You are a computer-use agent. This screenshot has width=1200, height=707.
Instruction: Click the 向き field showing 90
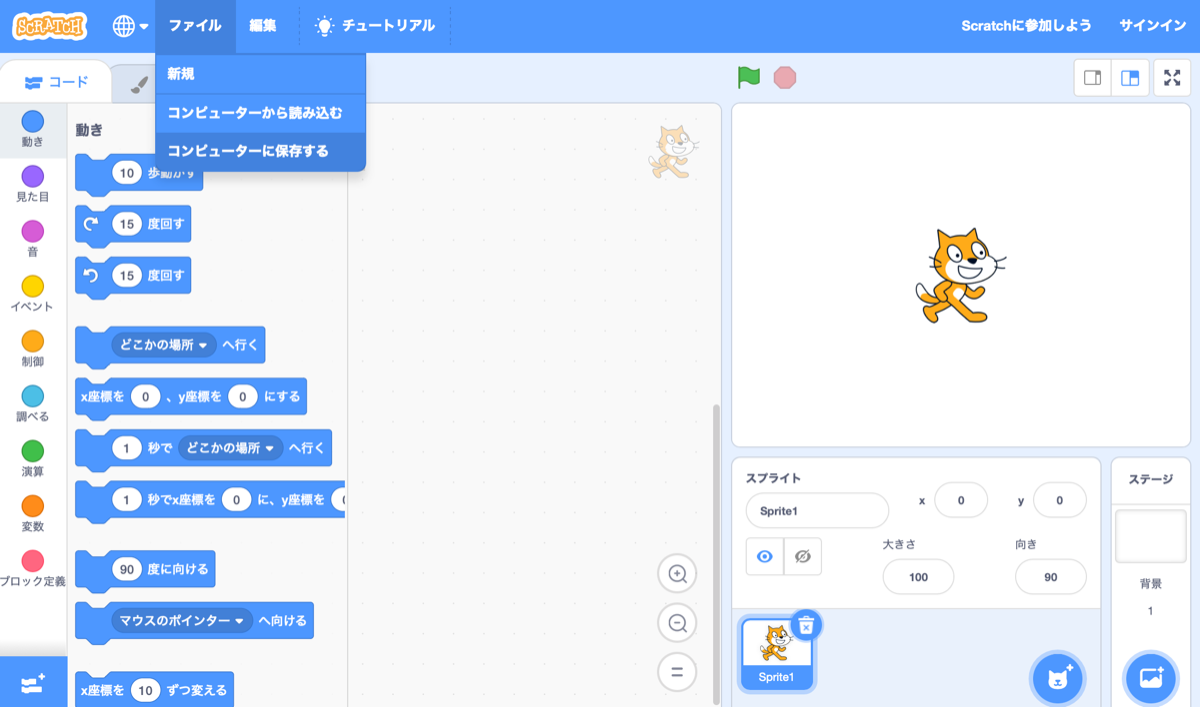pyautogui.click(x=1051, y=577)
